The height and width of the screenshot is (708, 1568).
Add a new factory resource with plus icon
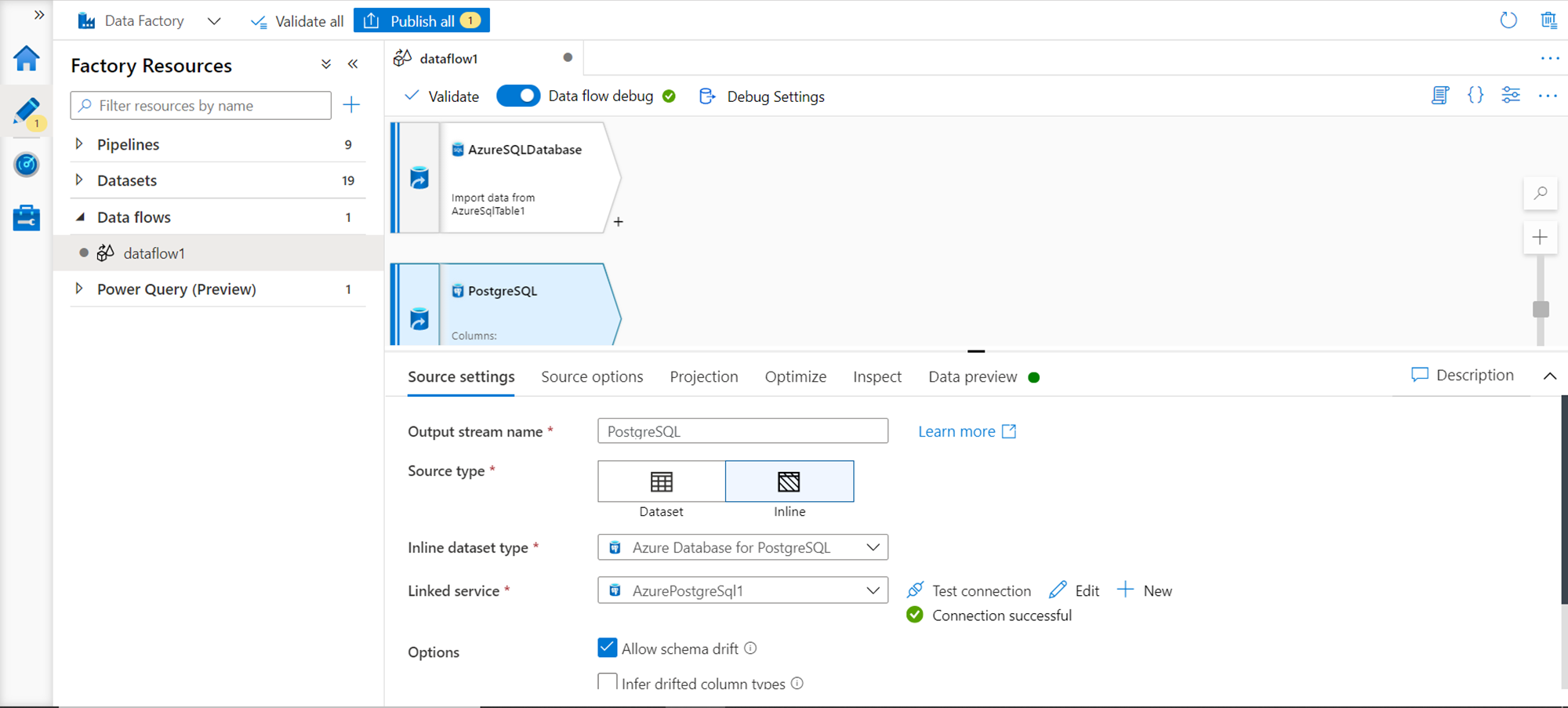351,105
